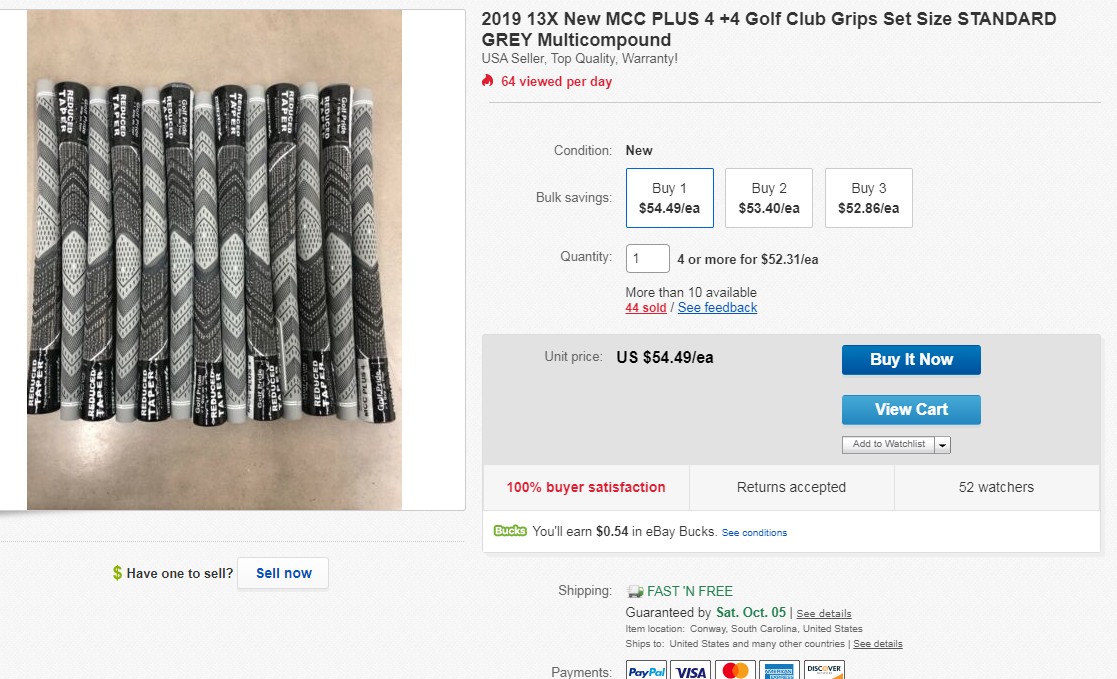Choose Buy 2 at $53.40 each

click(x=768, y=198)
